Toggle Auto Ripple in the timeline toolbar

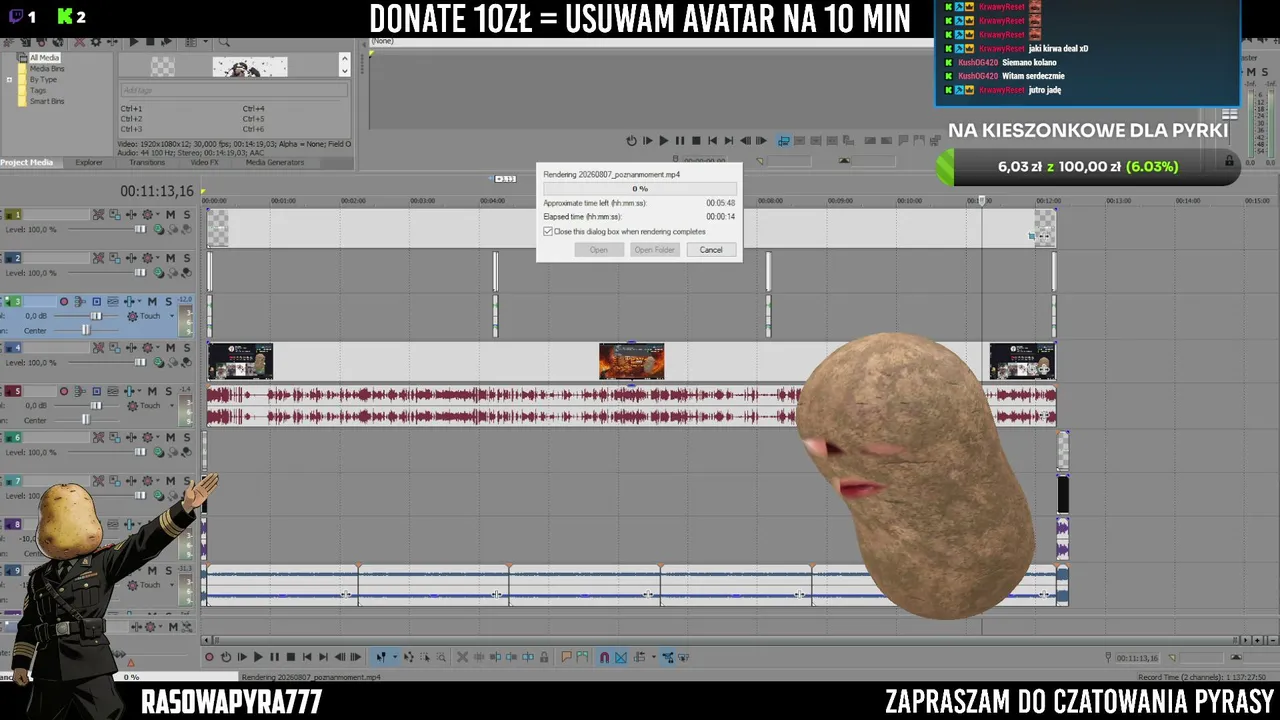[x=638, y=657]
